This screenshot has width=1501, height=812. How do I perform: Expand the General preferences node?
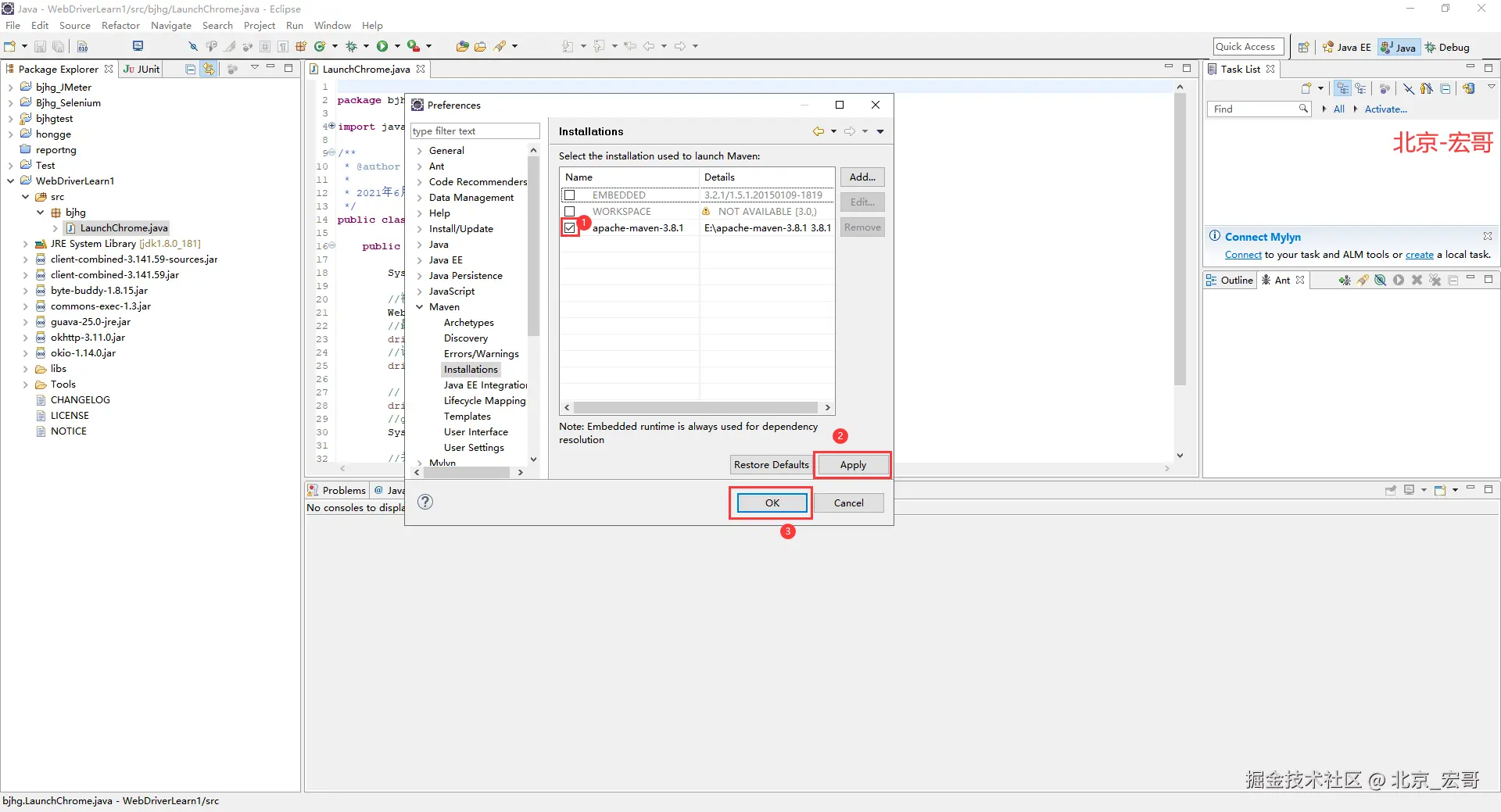pyautogui.click(x=420, y=151)
